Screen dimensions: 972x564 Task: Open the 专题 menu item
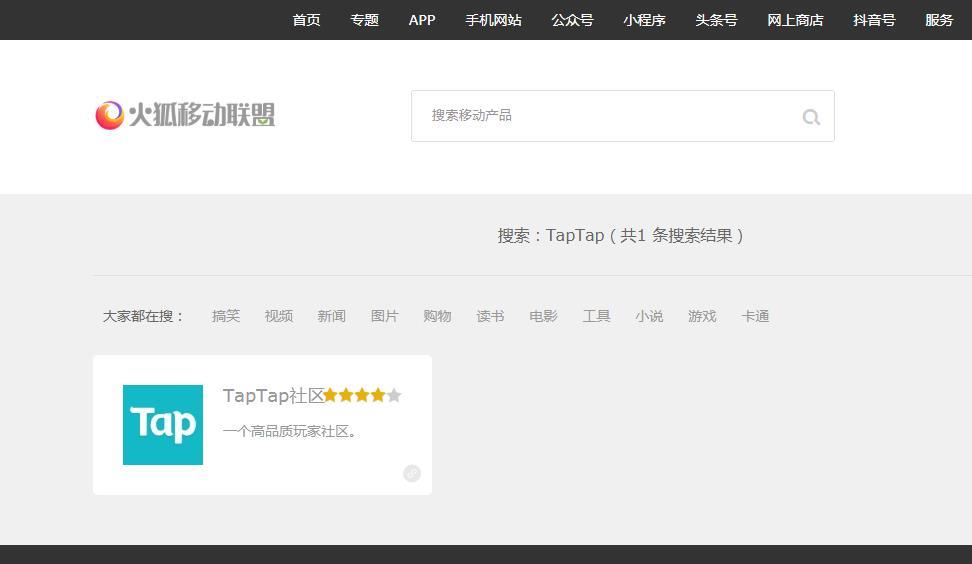point(364,20)
